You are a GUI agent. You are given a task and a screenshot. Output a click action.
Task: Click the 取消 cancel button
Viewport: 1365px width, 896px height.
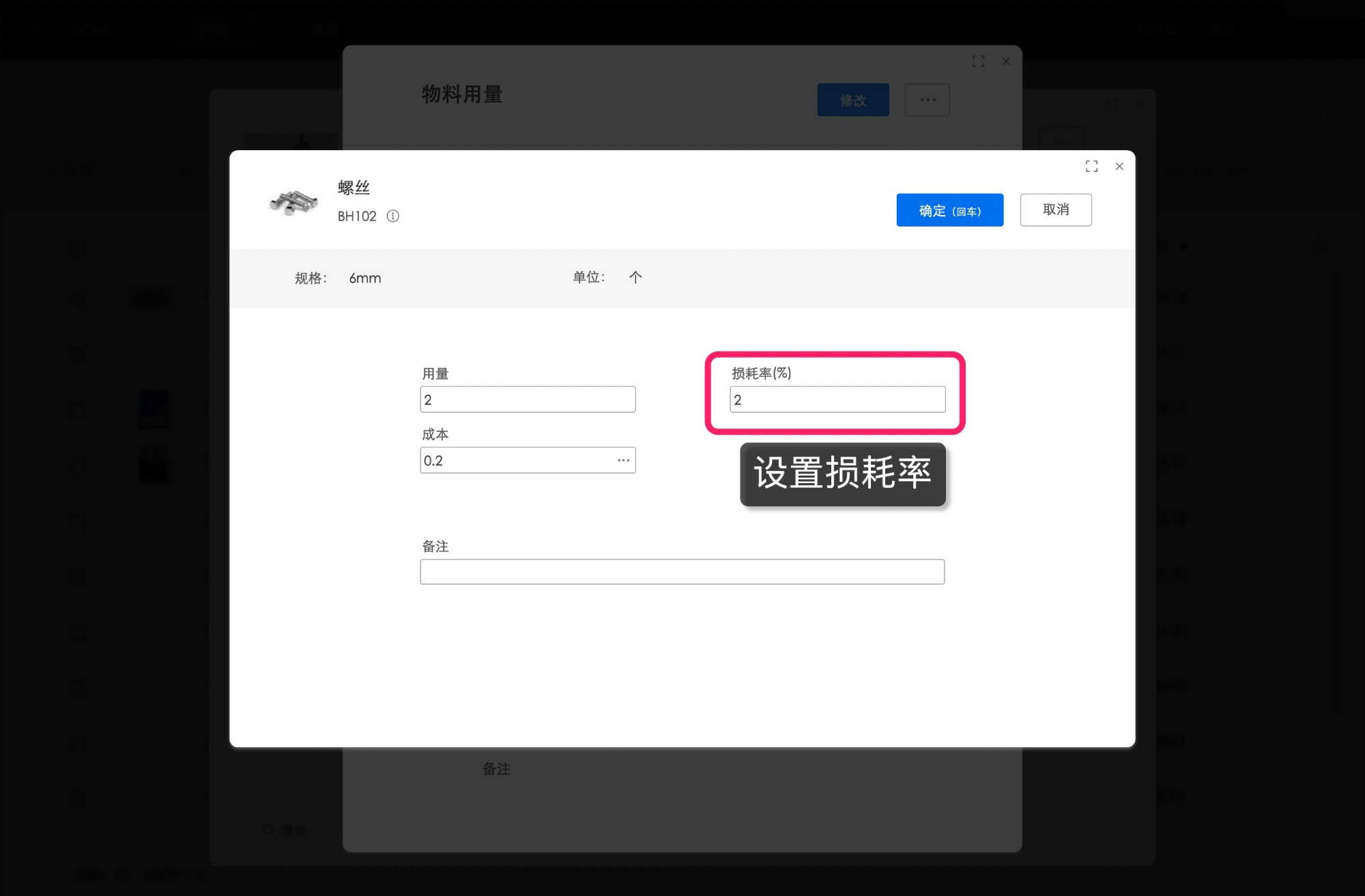tap(1055, 209)
